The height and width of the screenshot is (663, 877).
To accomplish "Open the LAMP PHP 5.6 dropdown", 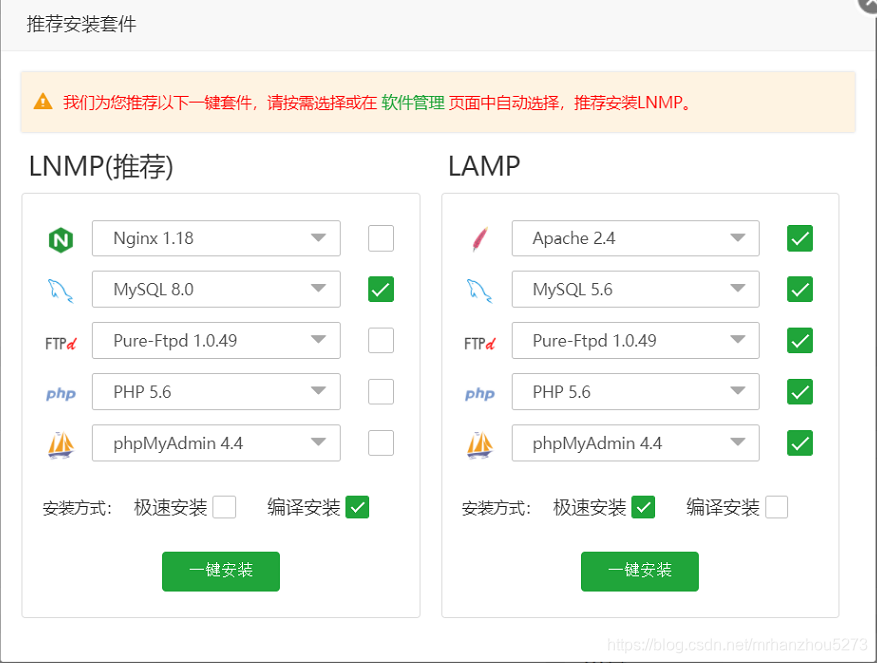I will [635, 392].
